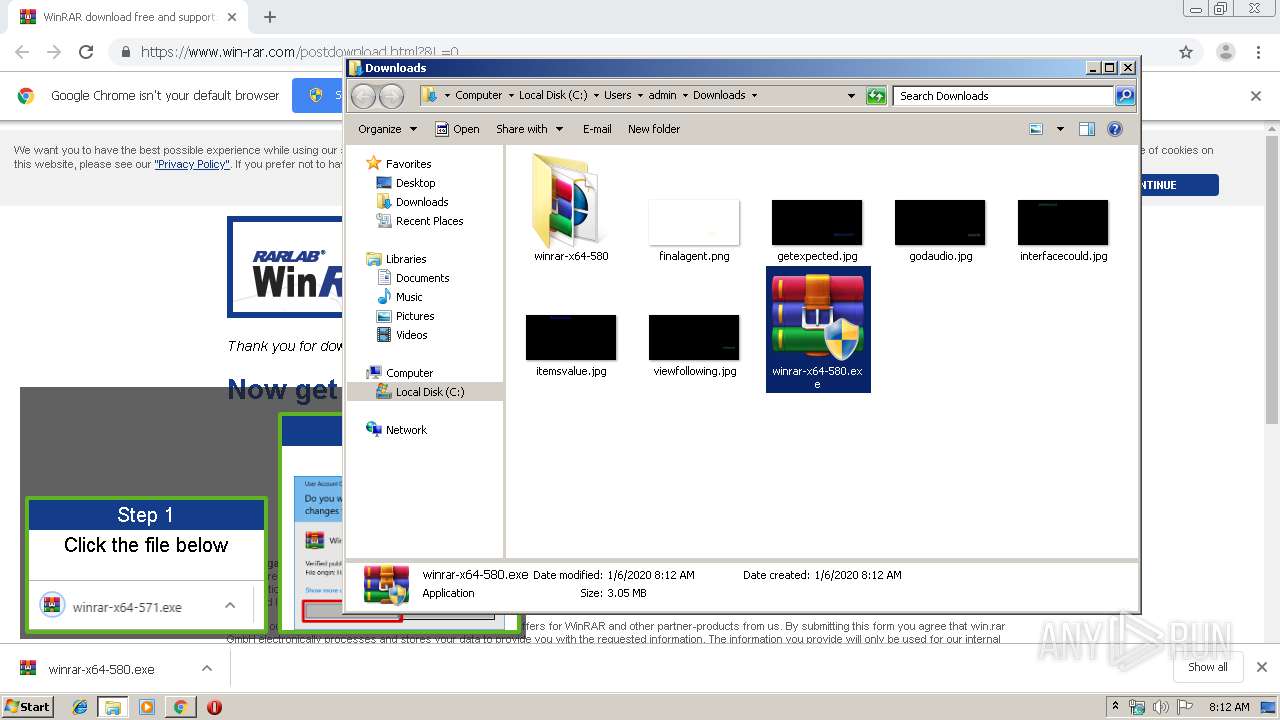Click the Explorer Forward navigation arrow
This screenshot has width=1280, height=720.
[x=392, y=96]
